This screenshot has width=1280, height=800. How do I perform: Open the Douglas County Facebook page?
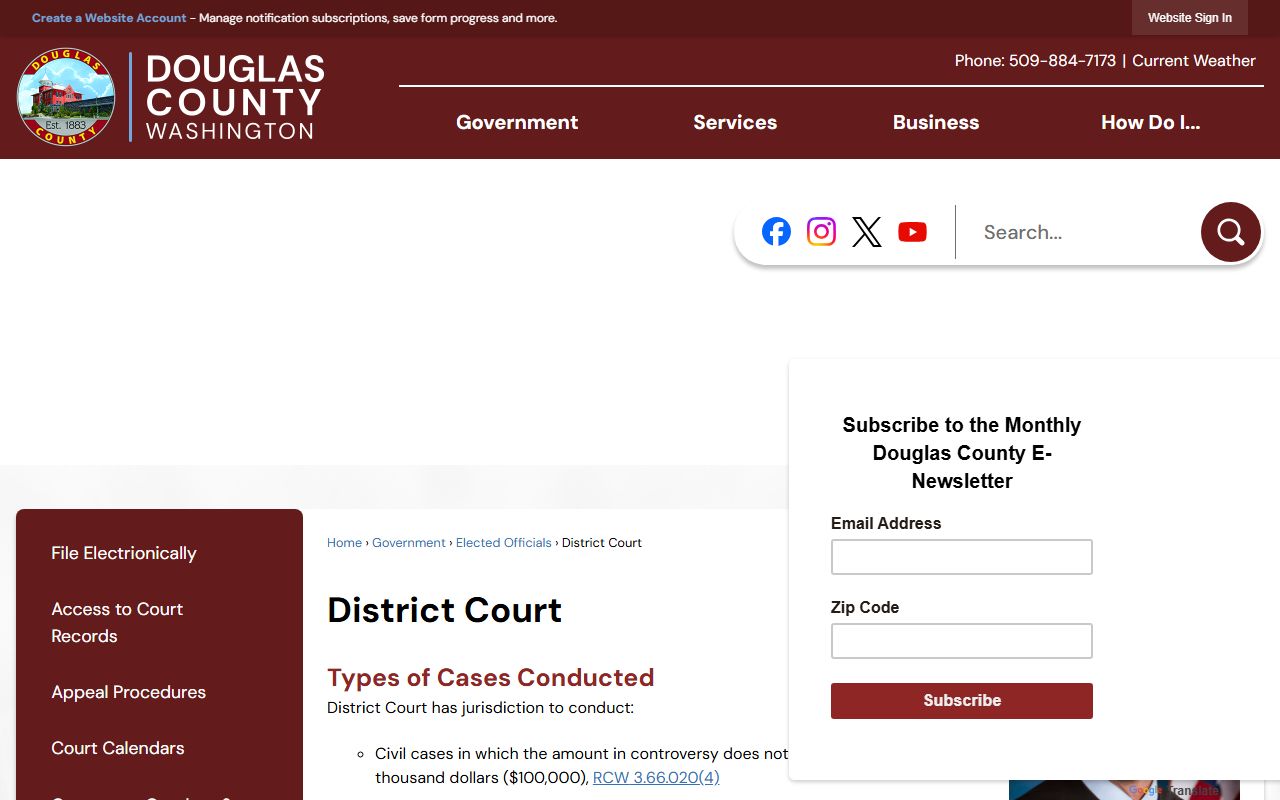776,232
